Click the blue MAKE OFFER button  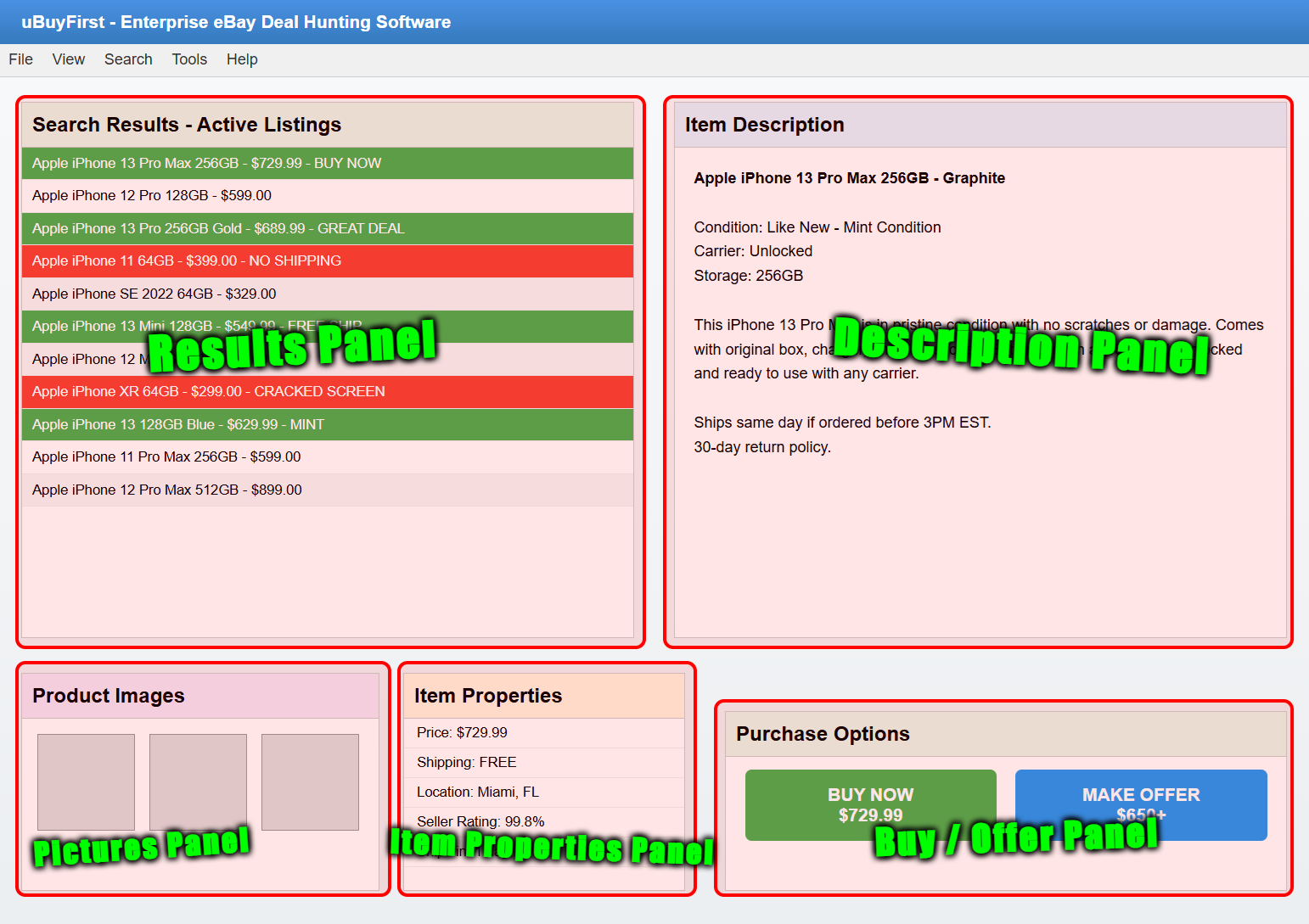(1141, 805)
